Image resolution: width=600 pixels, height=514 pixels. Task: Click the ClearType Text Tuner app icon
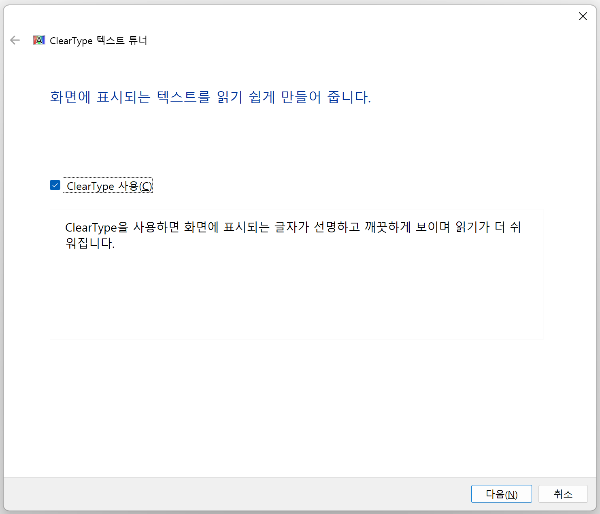pyautogui.click(x=39, y=40)
